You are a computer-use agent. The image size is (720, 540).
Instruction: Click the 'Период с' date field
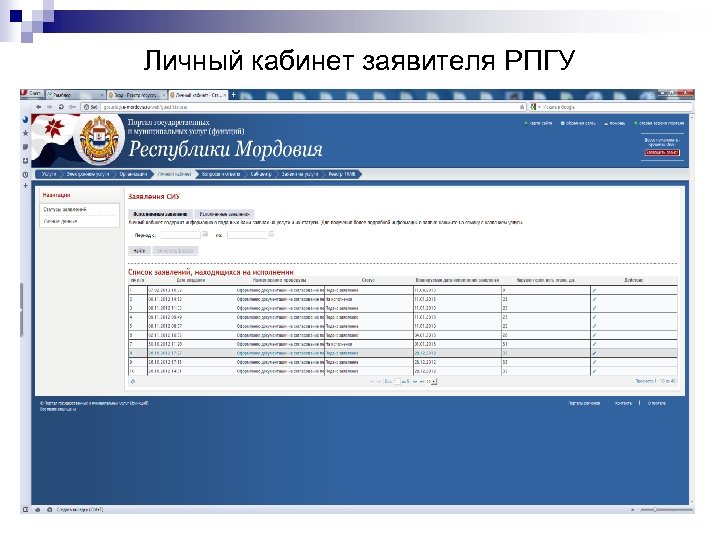pos(180,235)
